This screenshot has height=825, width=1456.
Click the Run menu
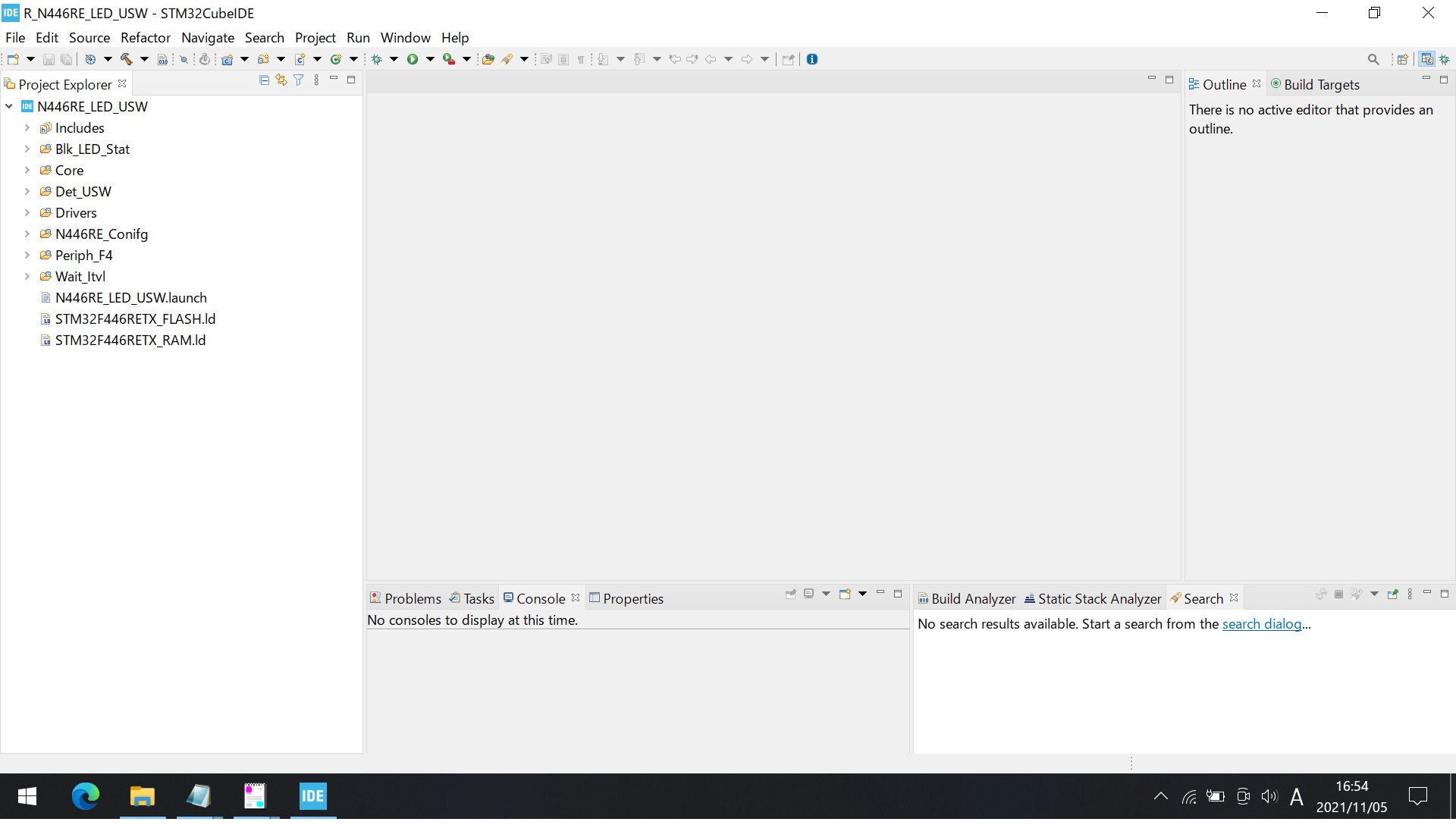pyautogui.click(x=358, y=37)
